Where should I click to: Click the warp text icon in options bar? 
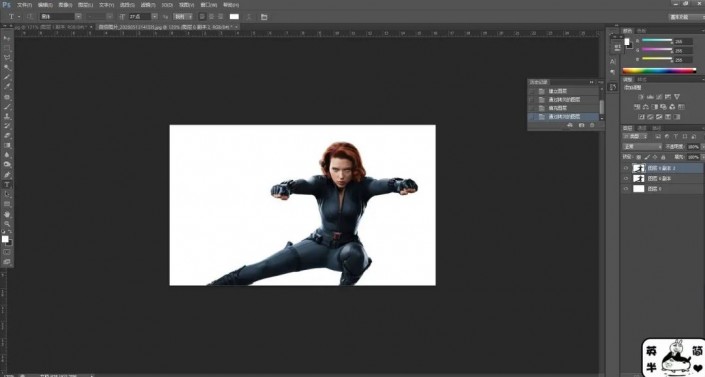click(x=249, y=17)
